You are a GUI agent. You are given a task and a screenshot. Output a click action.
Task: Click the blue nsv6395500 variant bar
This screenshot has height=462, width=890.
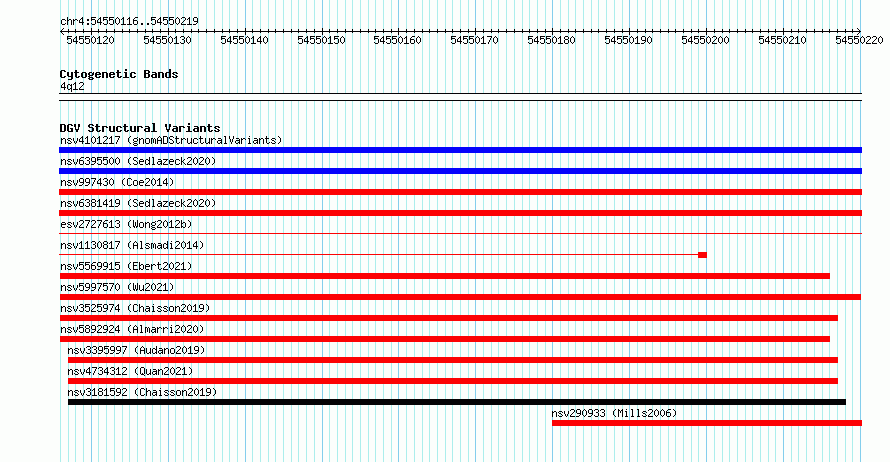pos(460,171)
